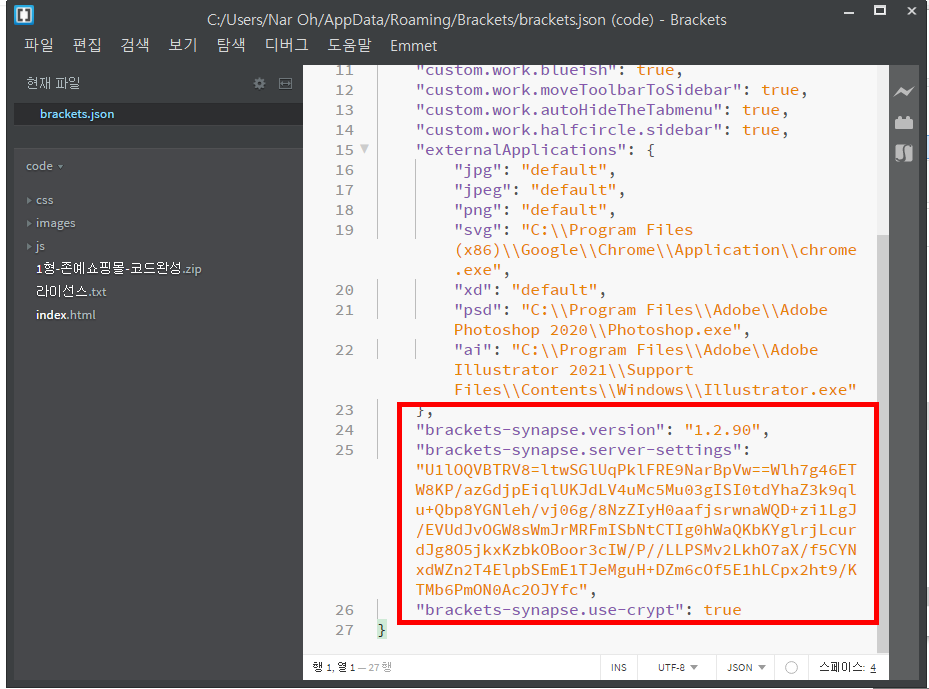This screenshot has height=689, width=929.
Task: Click the "psd" key on line 21
Action: pyautogui.click(x=478, y=310)
